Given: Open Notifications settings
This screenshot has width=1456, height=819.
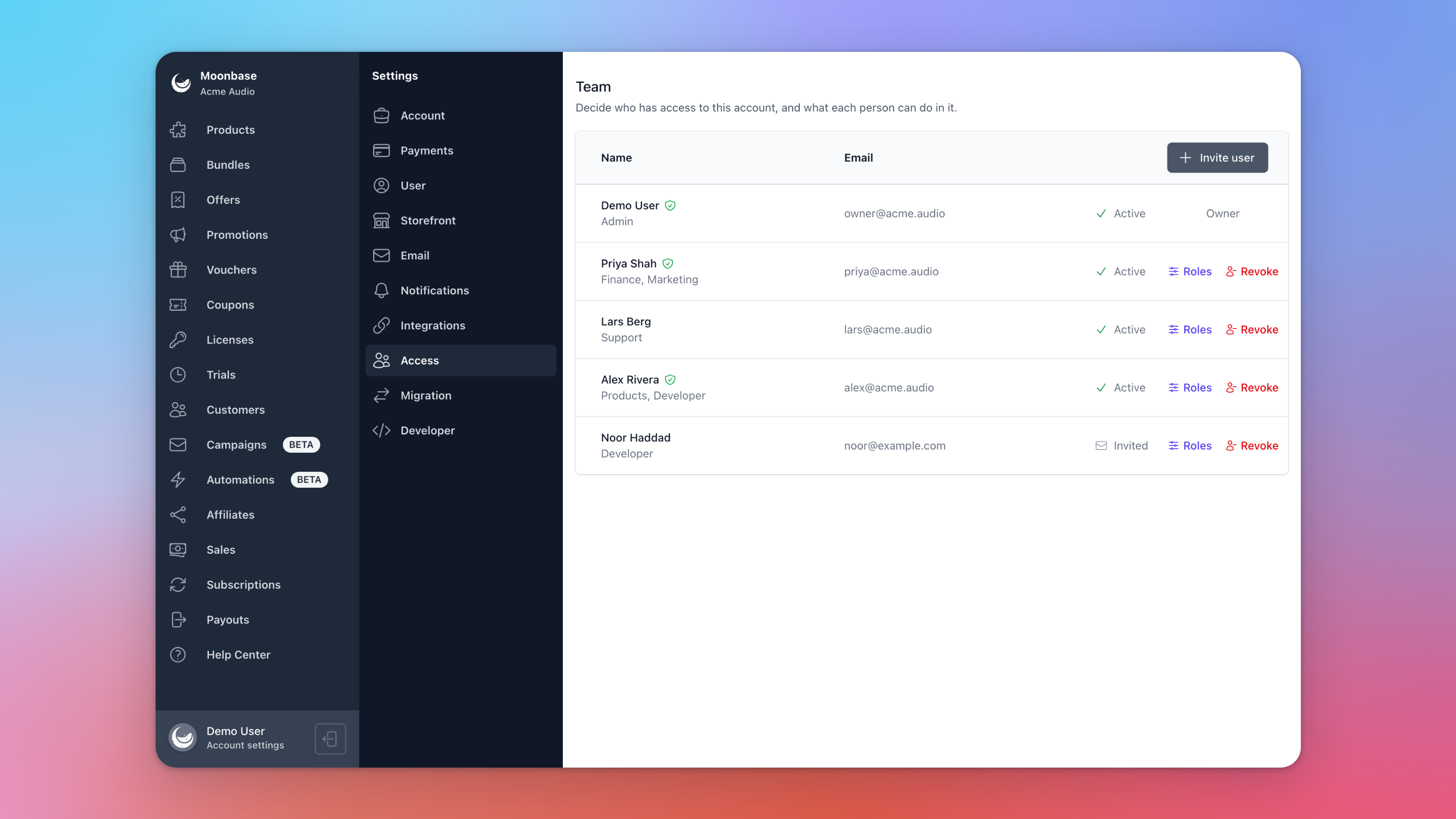Looking at the screenshot, I should [x=460, y=291].
